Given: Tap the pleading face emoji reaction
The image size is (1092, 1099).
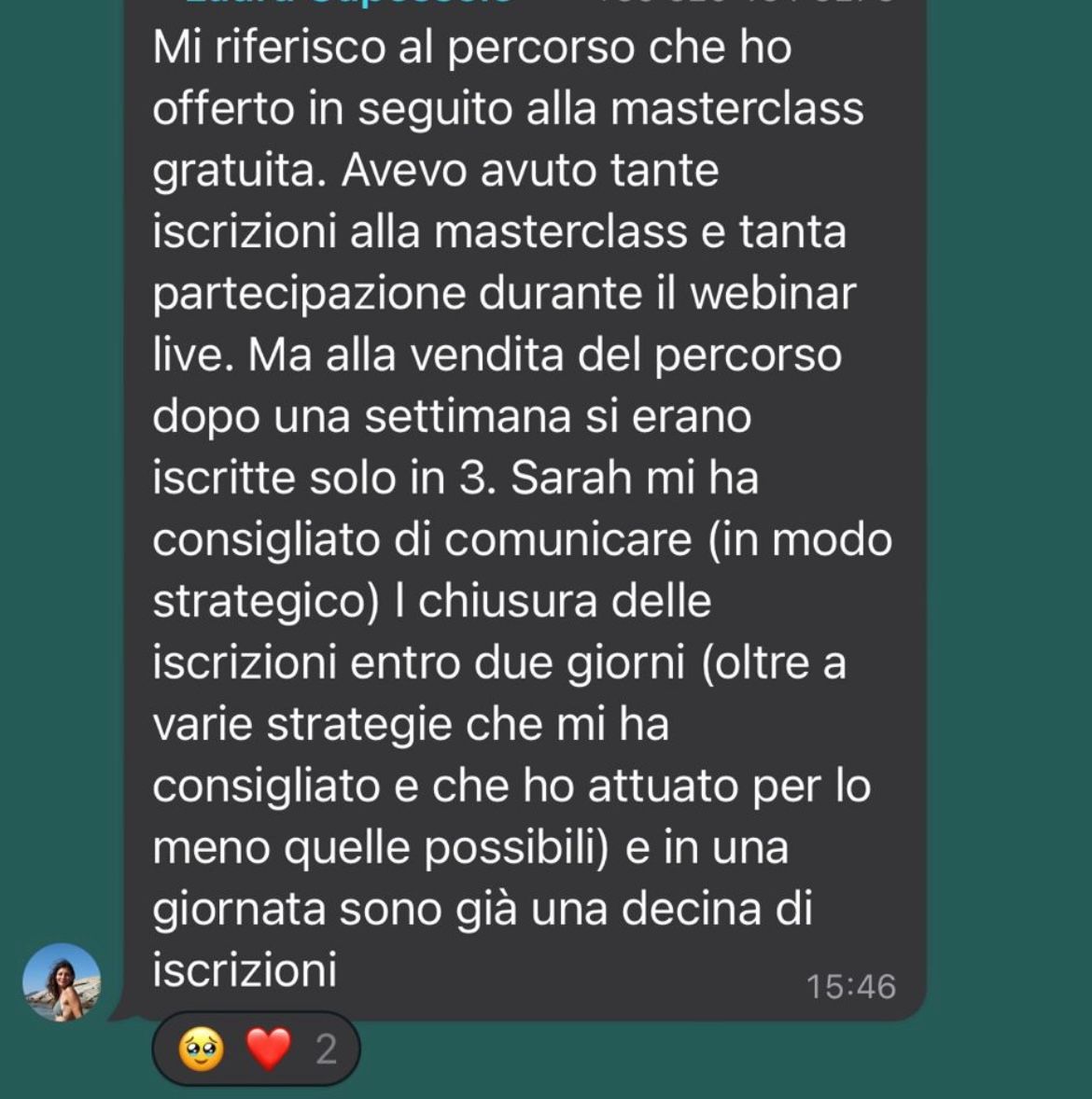Looking at the screenshot, I should (202, 1050).
